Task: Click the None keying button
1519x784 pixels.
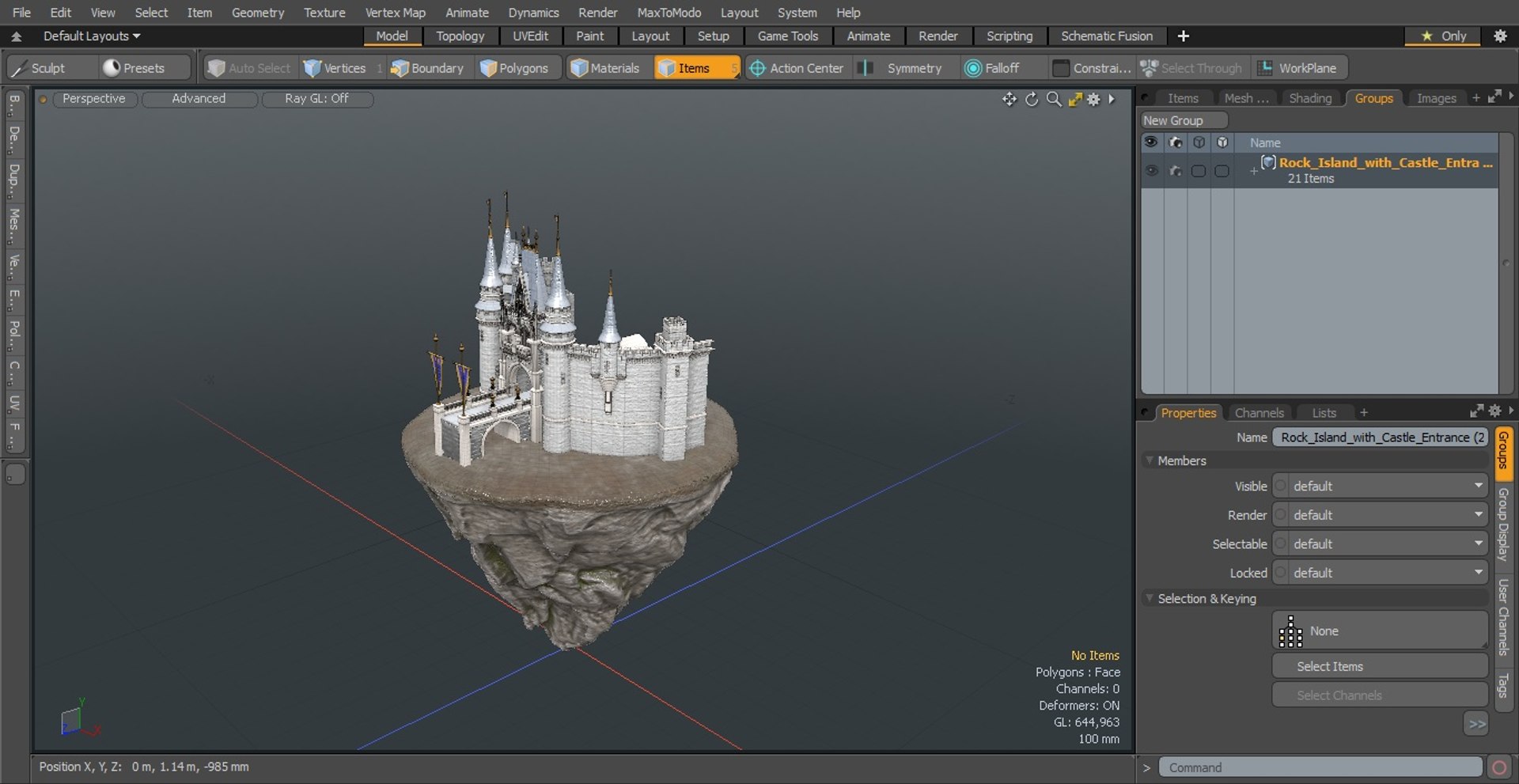Action: [1380, 631]
